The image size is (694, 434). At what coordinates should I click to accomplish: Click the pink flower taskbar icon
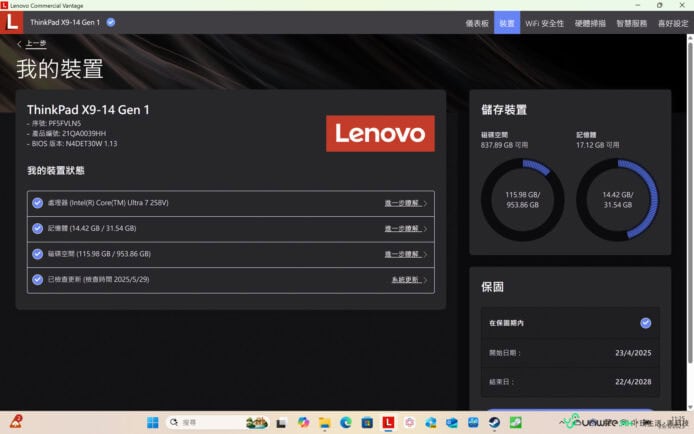(409, 423)
